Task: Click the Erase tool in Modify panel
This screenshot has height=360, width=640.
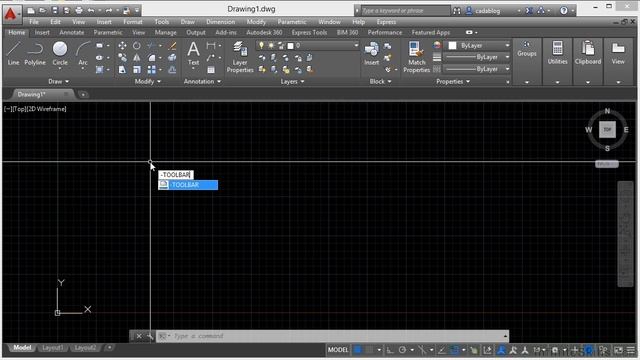Action: (x=172, y=46)
